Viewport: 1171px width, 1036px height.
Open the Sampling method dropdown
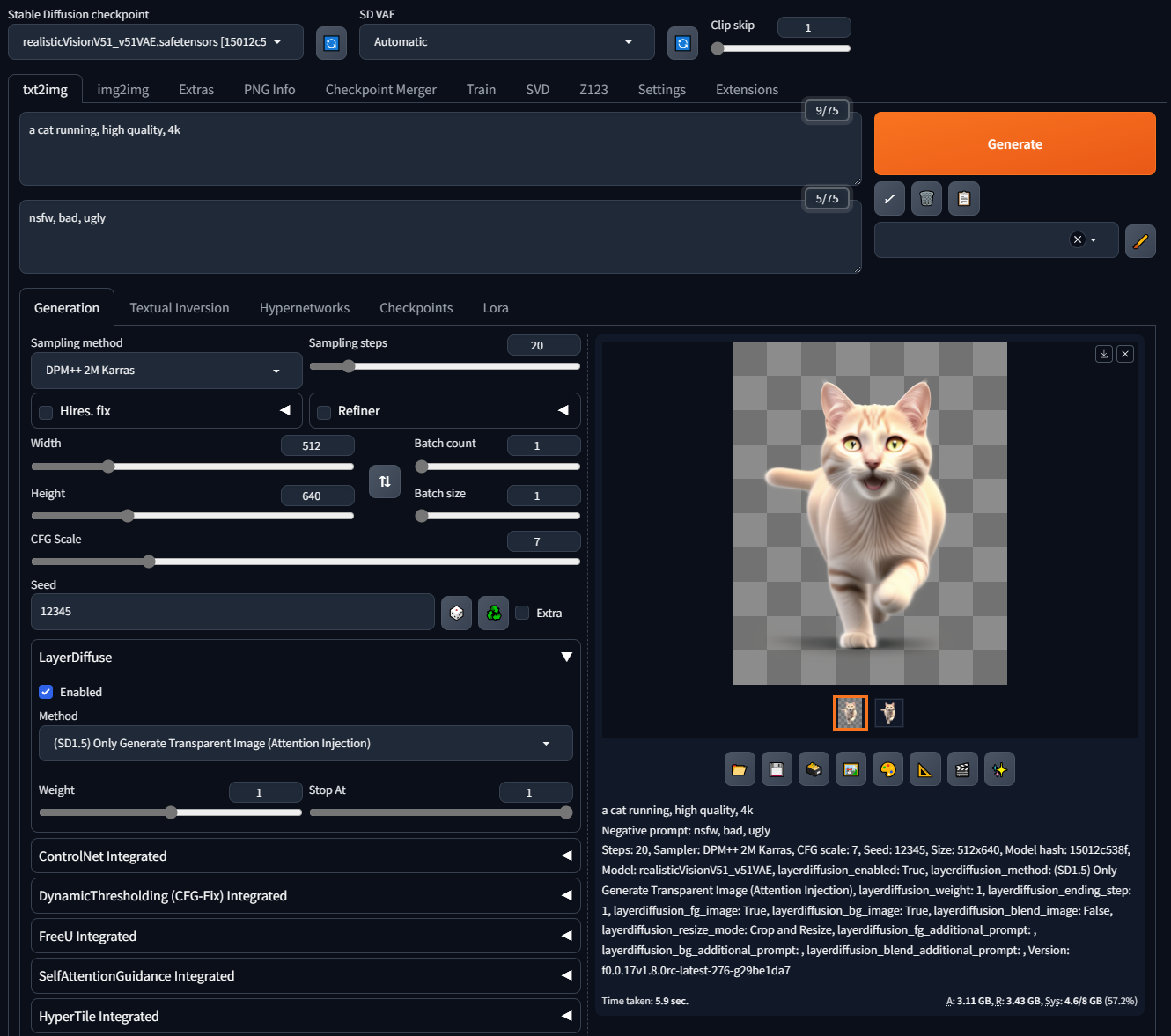(166, 371)
